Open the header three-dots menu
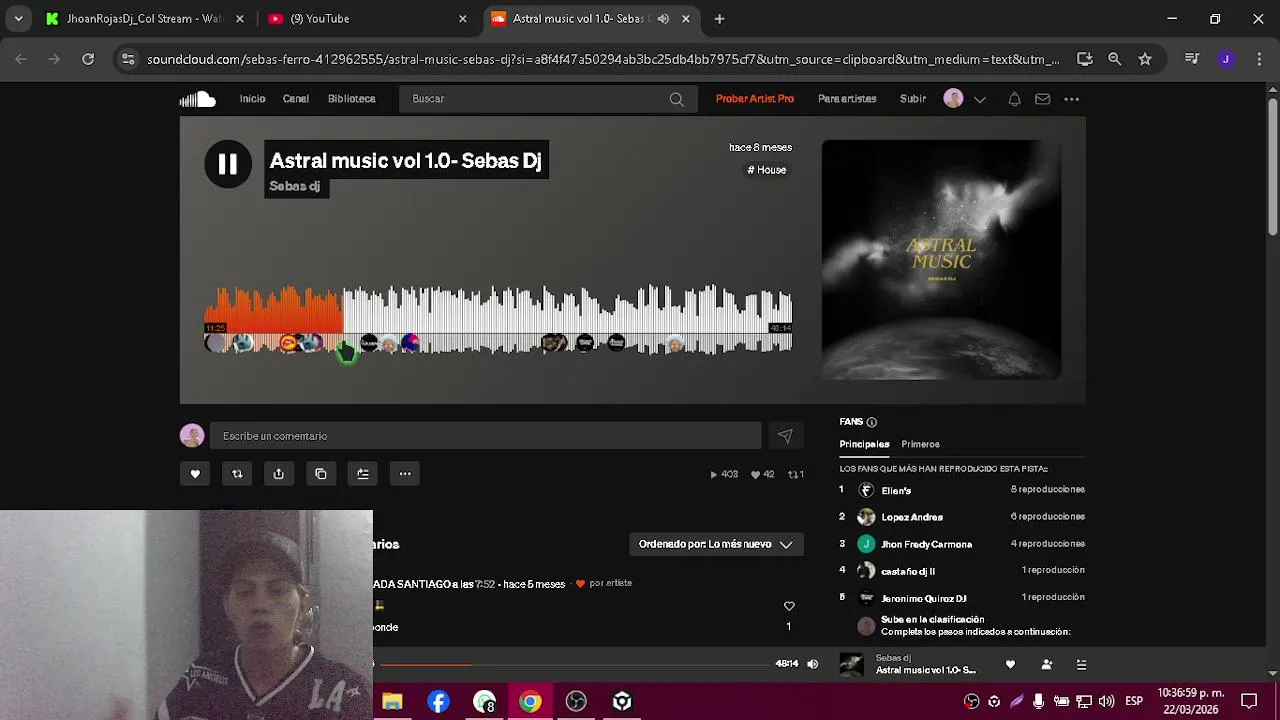 (x=1072, y=99)
